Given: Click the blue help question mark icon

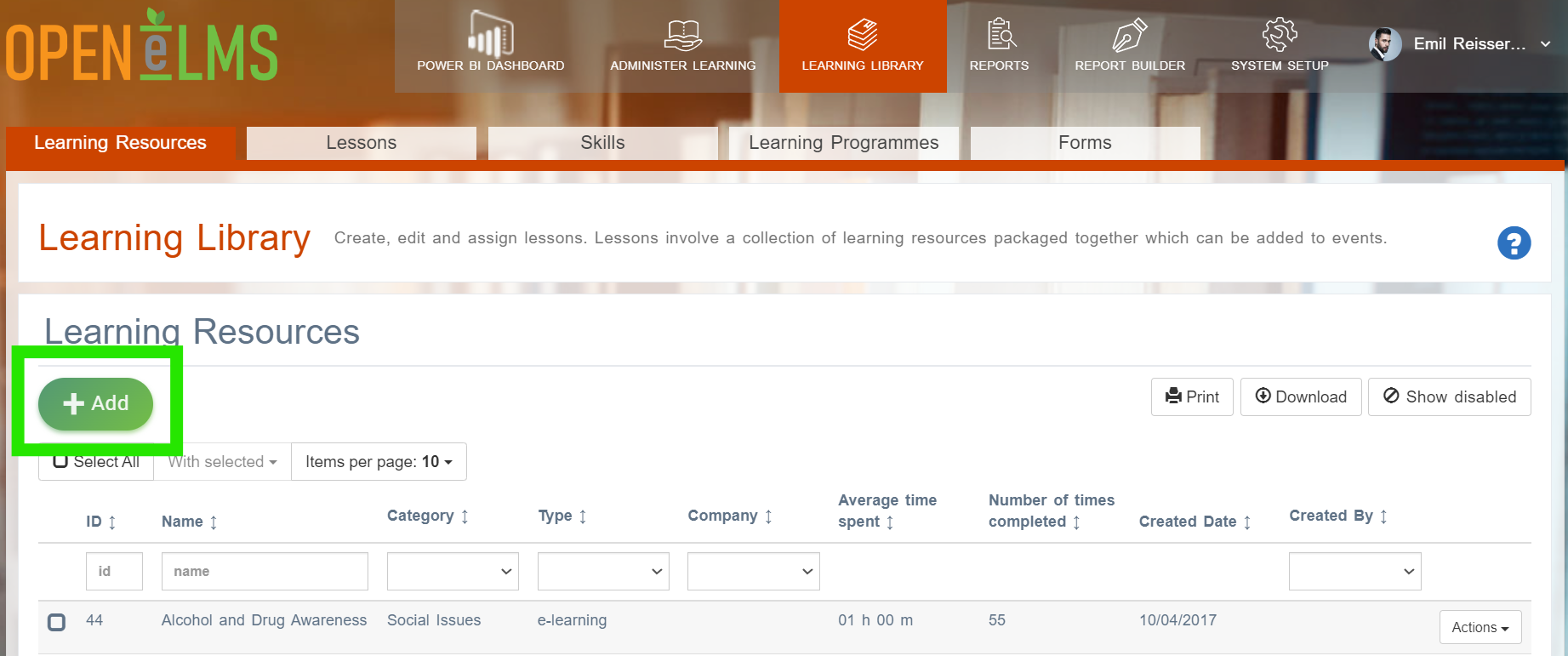Looking at the screenshot, I should point(1514,243).
